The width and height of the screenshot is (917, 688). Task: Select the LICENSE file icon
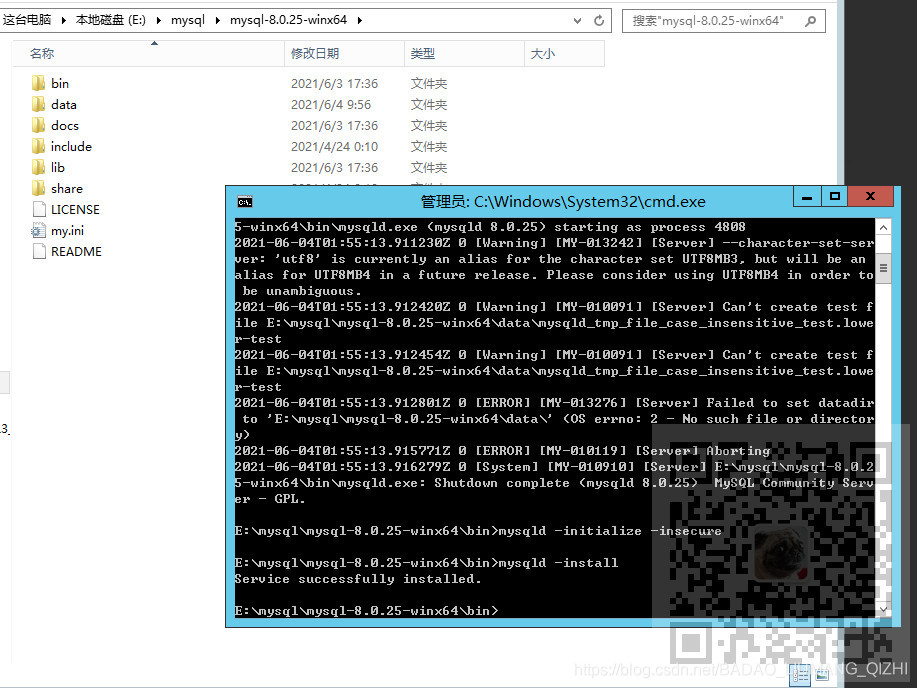(39, 209)
